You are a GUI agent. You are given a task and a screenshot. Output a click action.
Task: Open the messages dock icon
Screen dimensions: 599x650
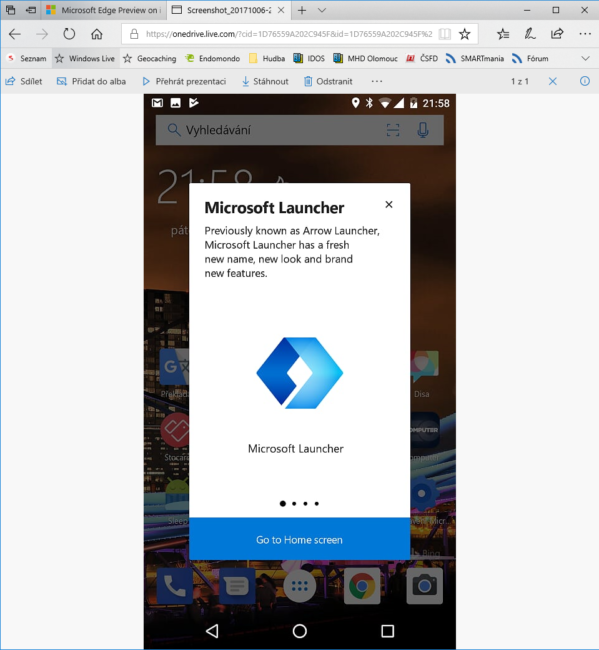tap(237, 586)
